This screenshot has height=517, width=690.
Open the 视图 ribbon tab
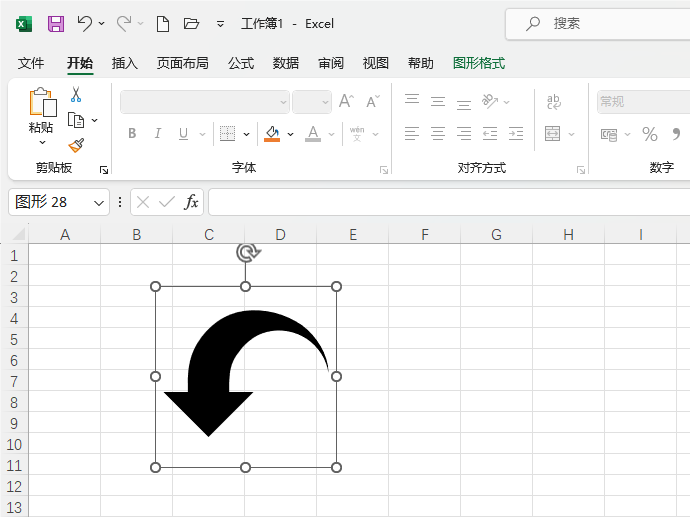click(x=375, y=63)
